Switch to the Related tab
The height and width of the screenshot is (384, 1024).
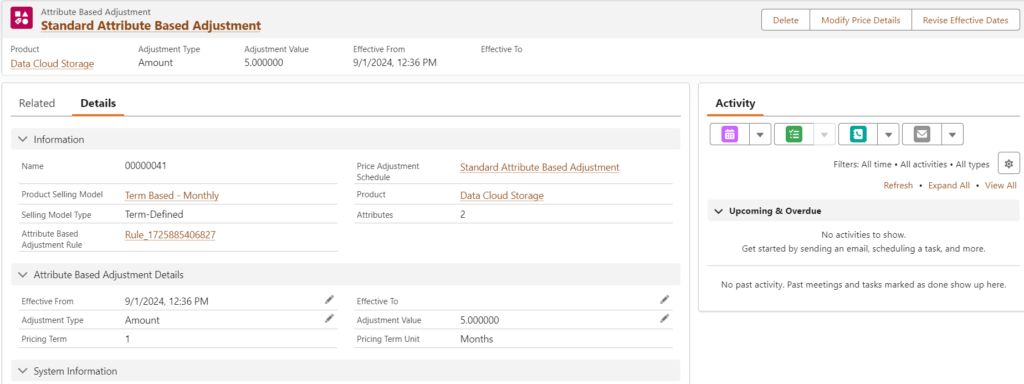(37, 103)
